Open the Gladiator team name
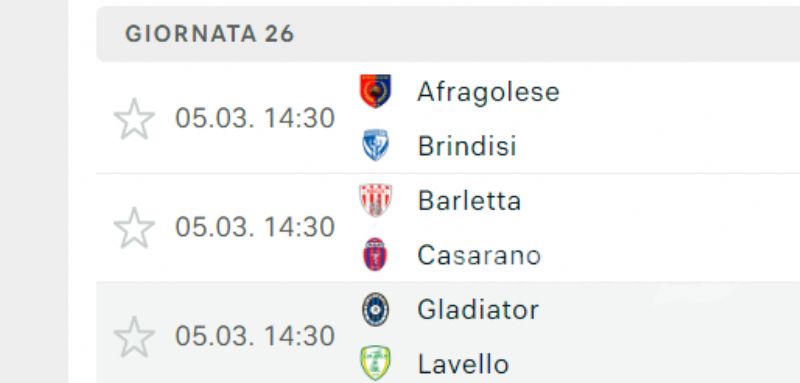Image resolution: width=800 pixels, height=383 pixels. pyautogui.click(x=478, y=310)
